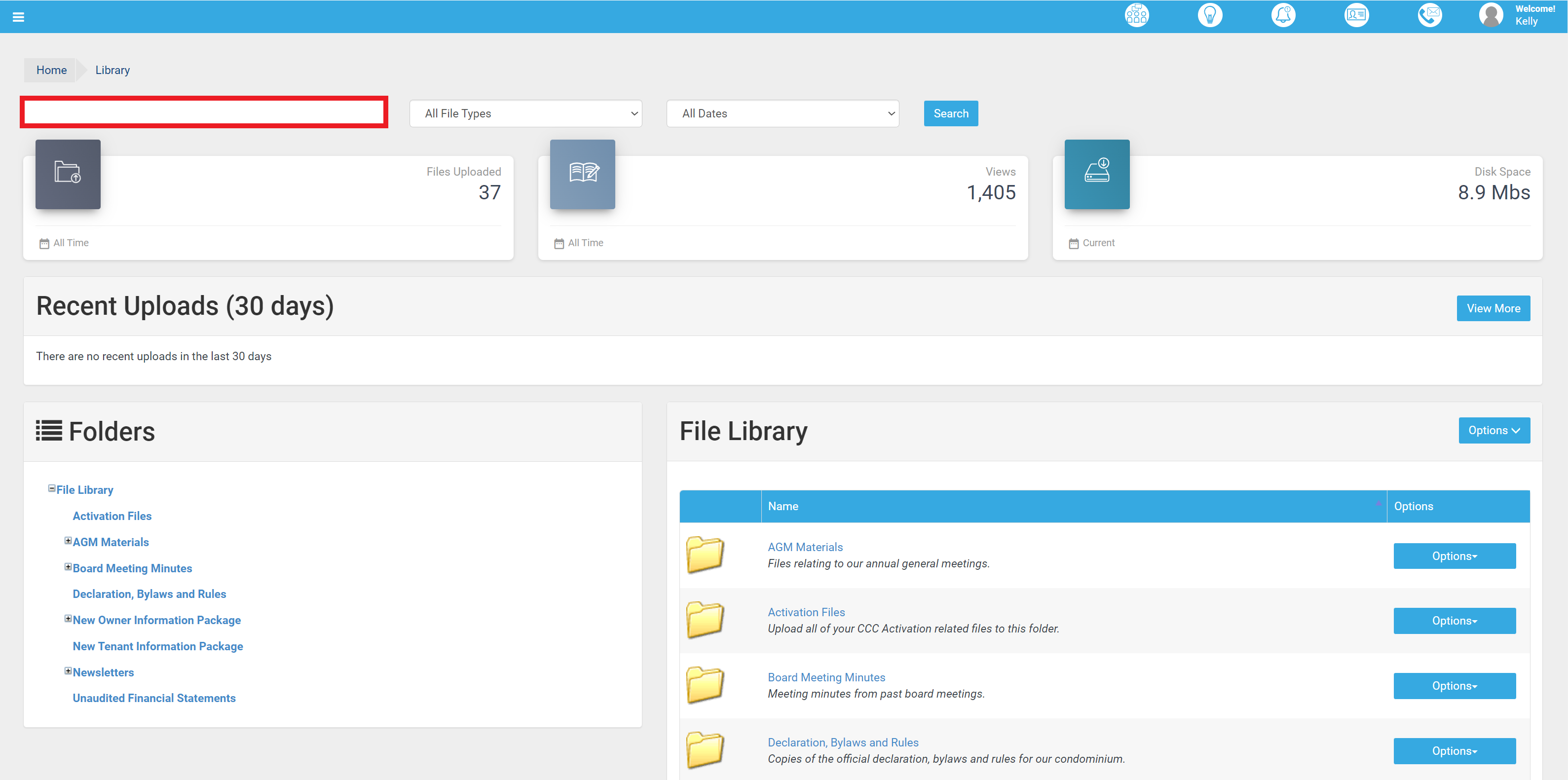Expand the AGM Materials tree node
The height and width of the screenshot is (780, 1568).
pos(68,540)
